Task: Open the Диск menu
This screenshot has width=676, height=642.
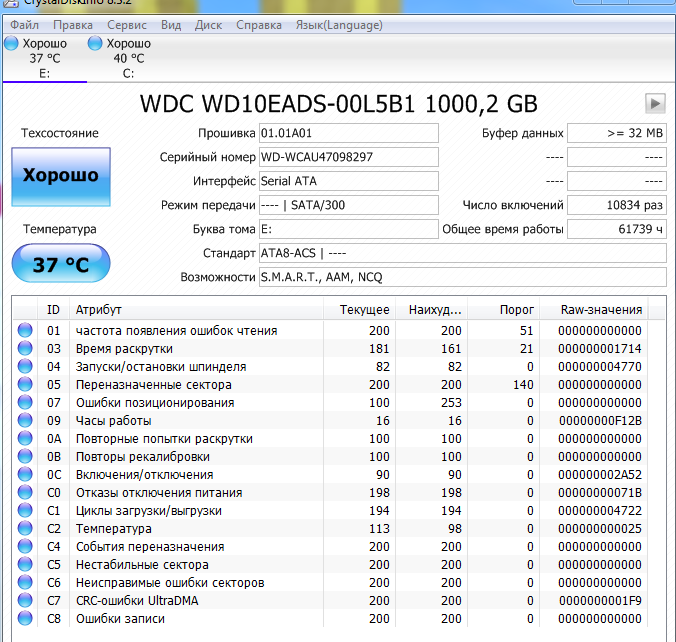Action: point(208,25)
